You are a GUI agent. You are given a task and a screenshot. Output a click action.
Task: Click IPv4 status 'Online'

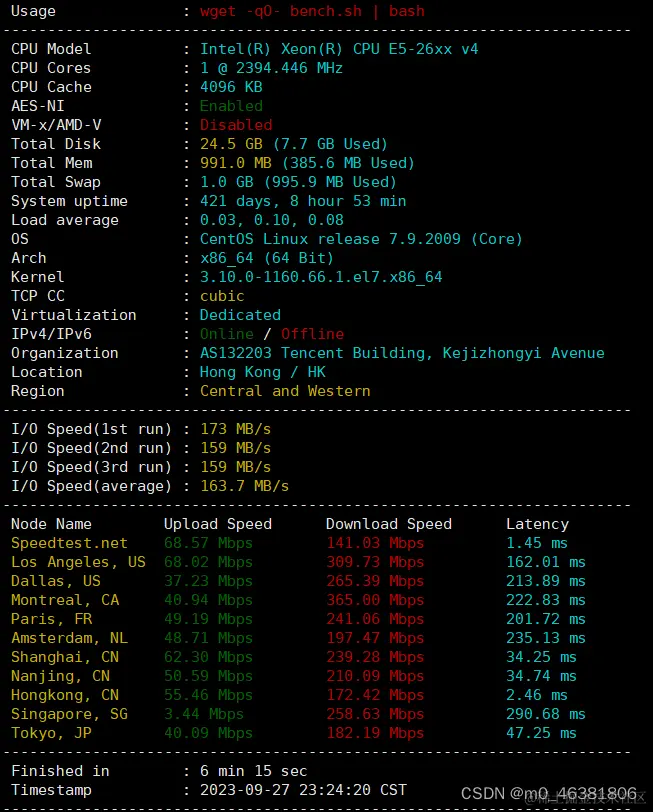(227, 334)
